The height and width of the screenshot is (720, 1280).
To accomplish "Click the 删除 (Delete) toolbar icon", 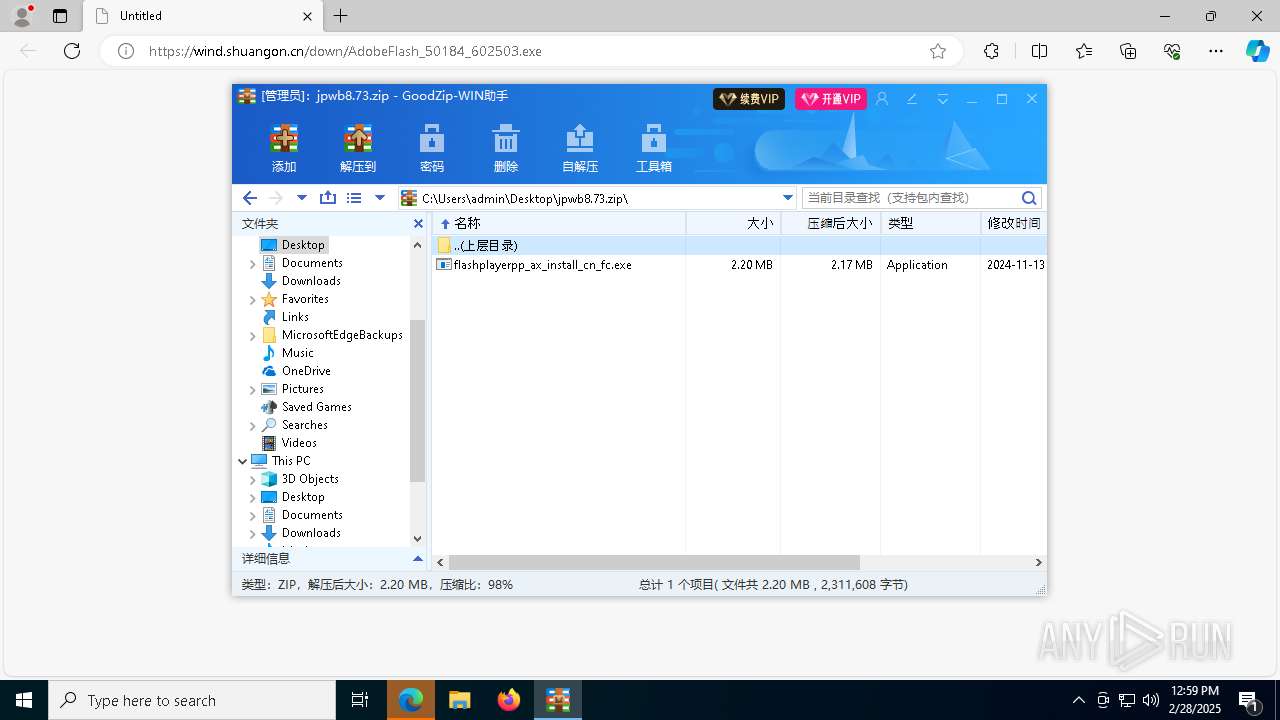I will (506, 148).
